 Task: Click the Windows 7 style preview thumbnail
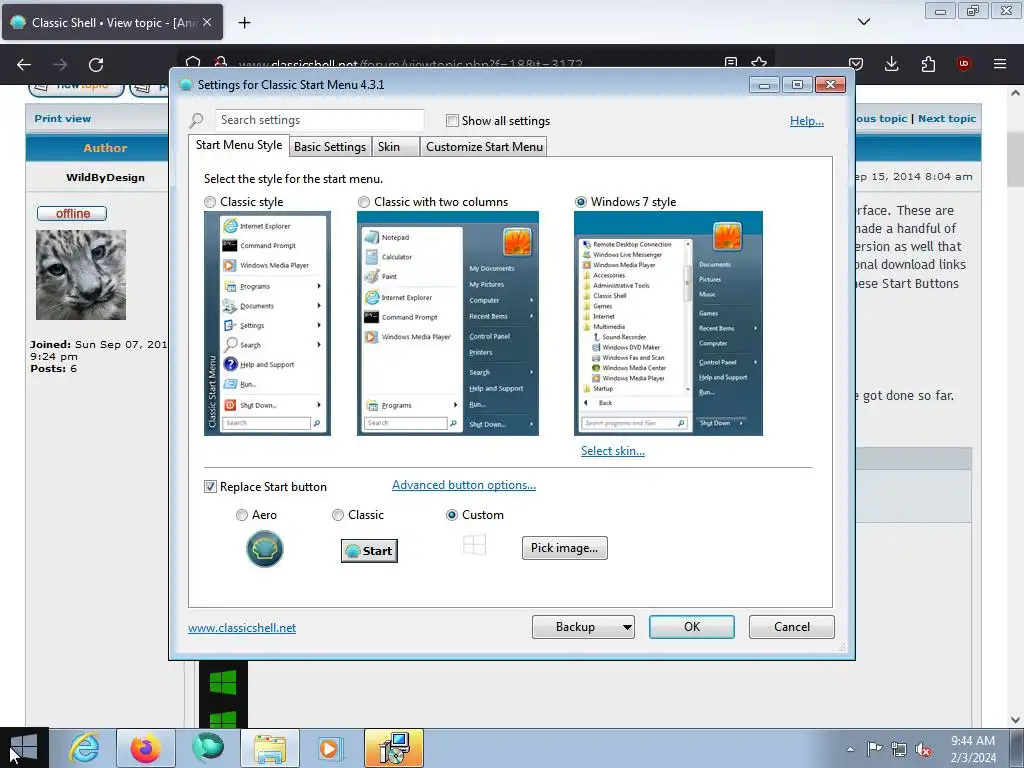pos(668,323)
